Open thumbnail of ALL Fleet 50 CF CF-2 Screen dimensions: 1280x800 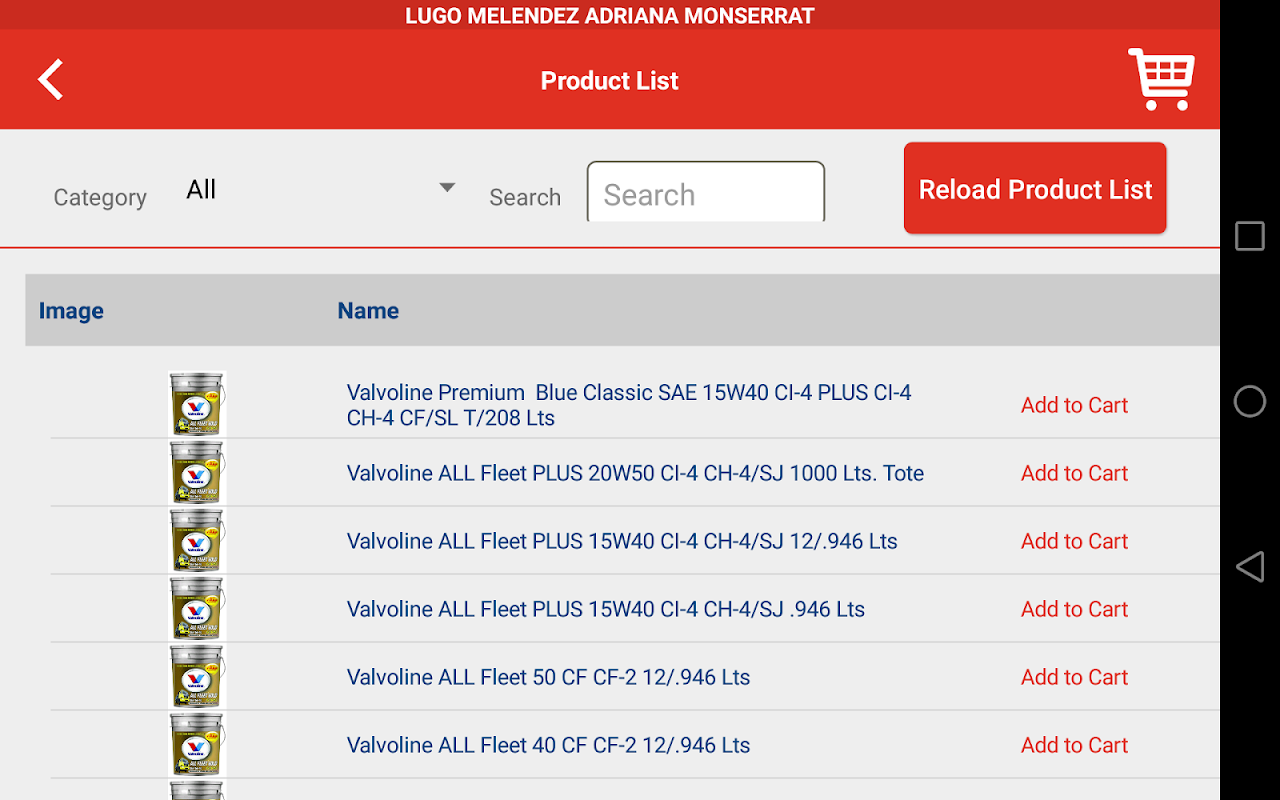click(197, 677)
